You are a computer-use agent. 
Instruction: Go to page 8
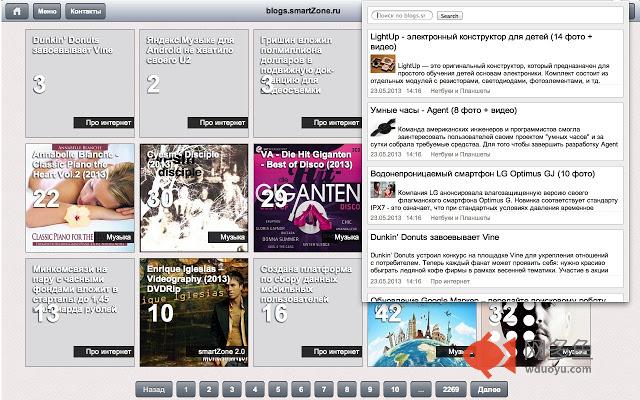[347, 389]
